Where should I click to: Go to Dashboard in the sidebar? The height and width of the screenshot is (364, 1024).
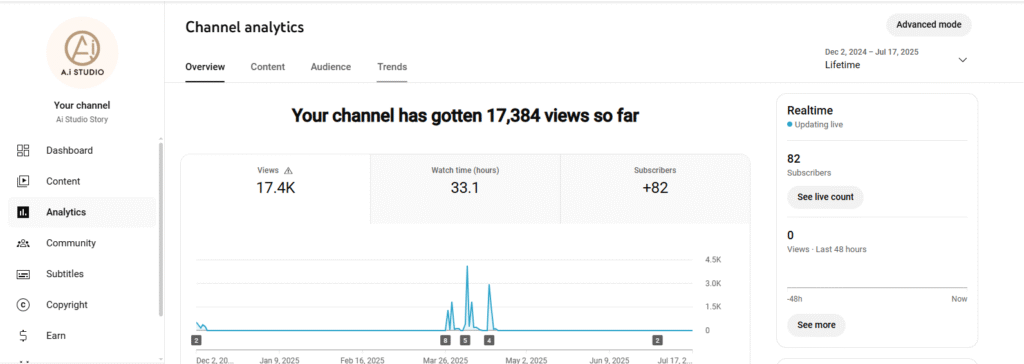(x=82, y=150)
